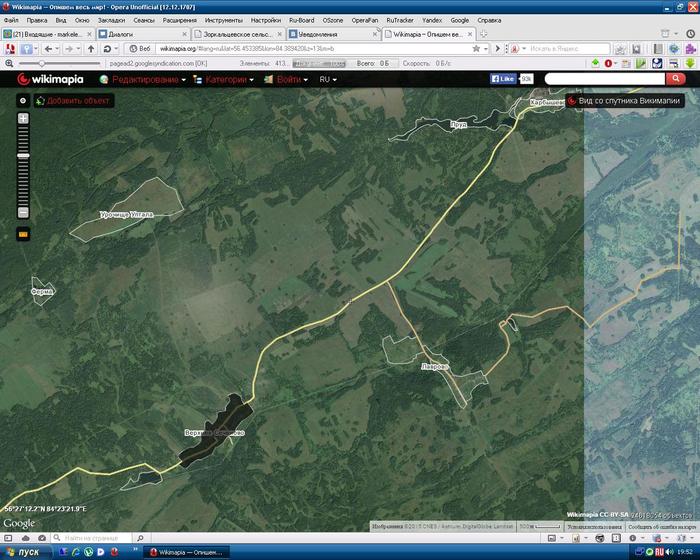Viewport: 700px width, 560px height.
Task: Open the Редактирование dropdown menu
Action: pos(148,79)
